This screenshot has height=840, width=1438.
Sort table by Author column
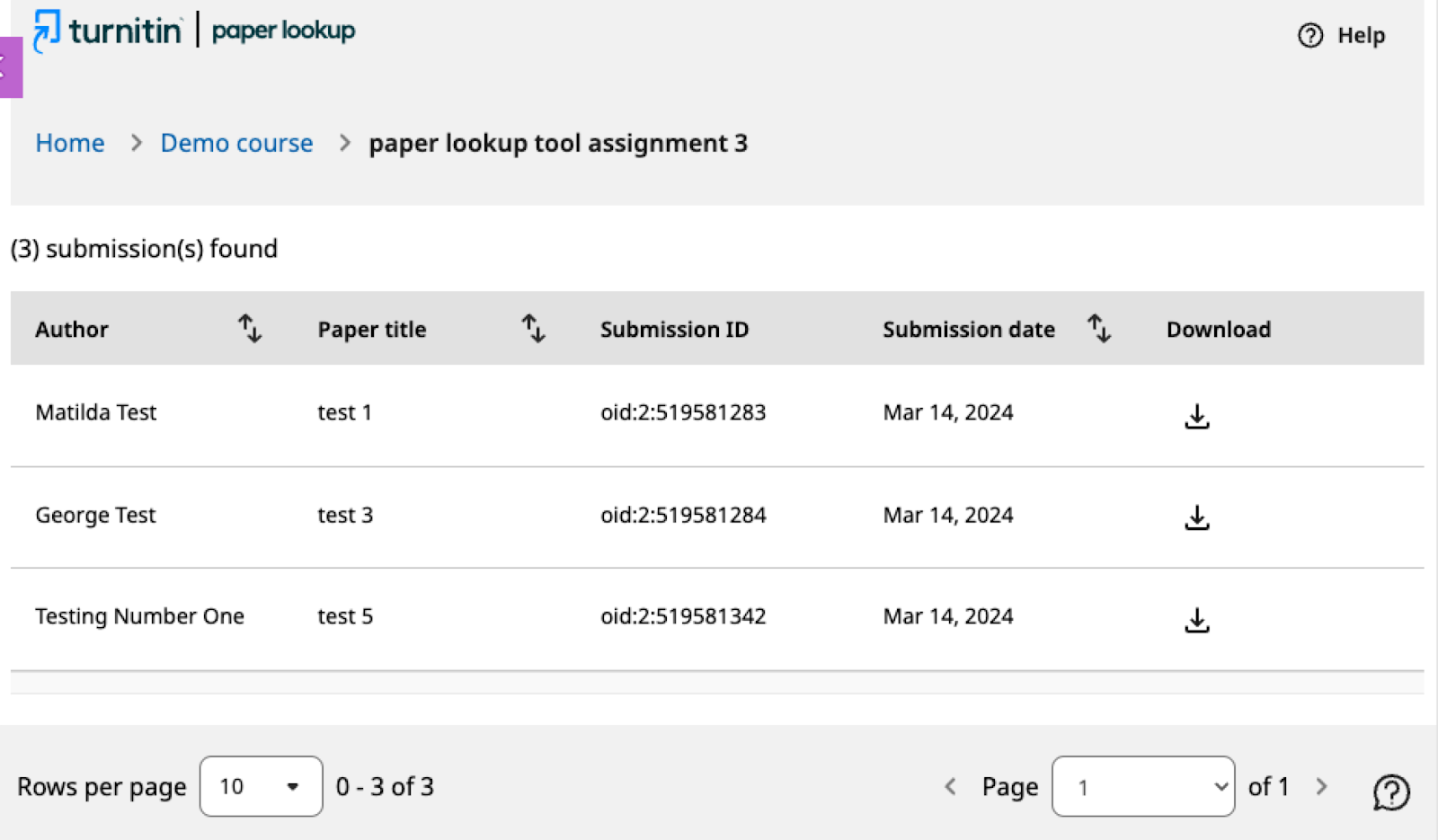pos(250,329)
